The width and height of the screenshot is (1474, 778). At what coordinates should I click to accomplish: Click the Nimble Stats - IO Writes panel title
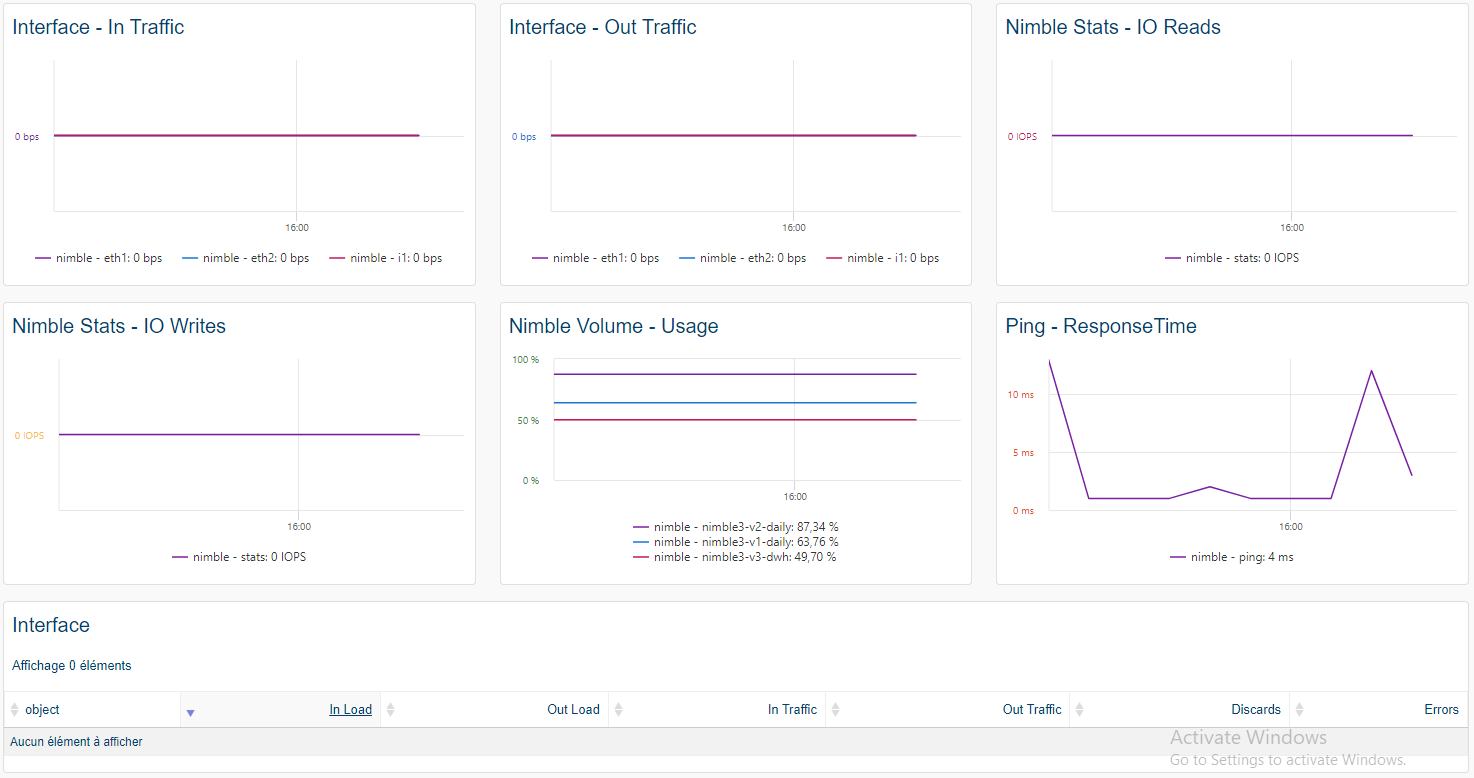(x=119, y=326)
